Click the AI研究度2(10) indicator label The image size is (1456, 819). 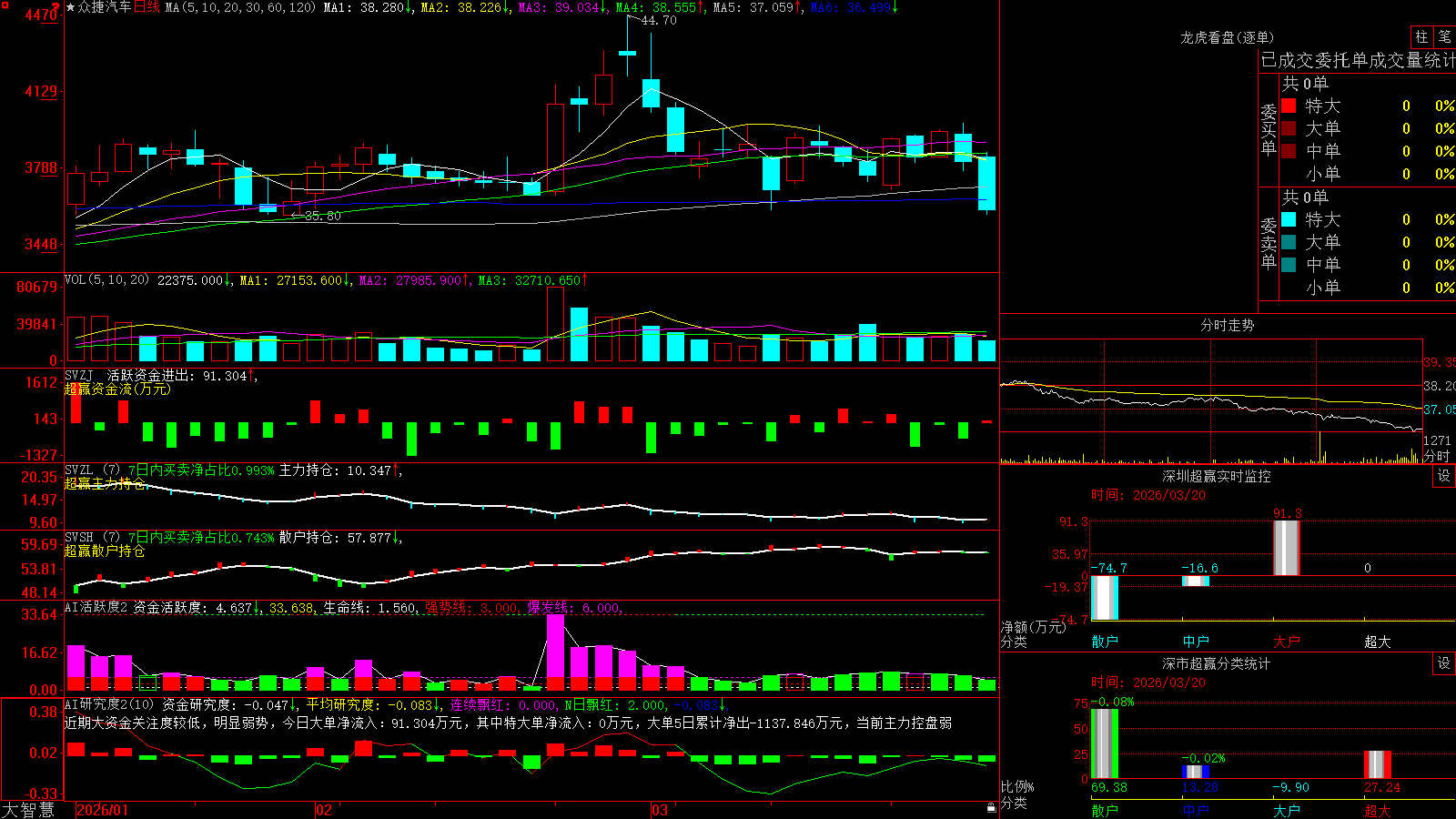coord(109,704)
